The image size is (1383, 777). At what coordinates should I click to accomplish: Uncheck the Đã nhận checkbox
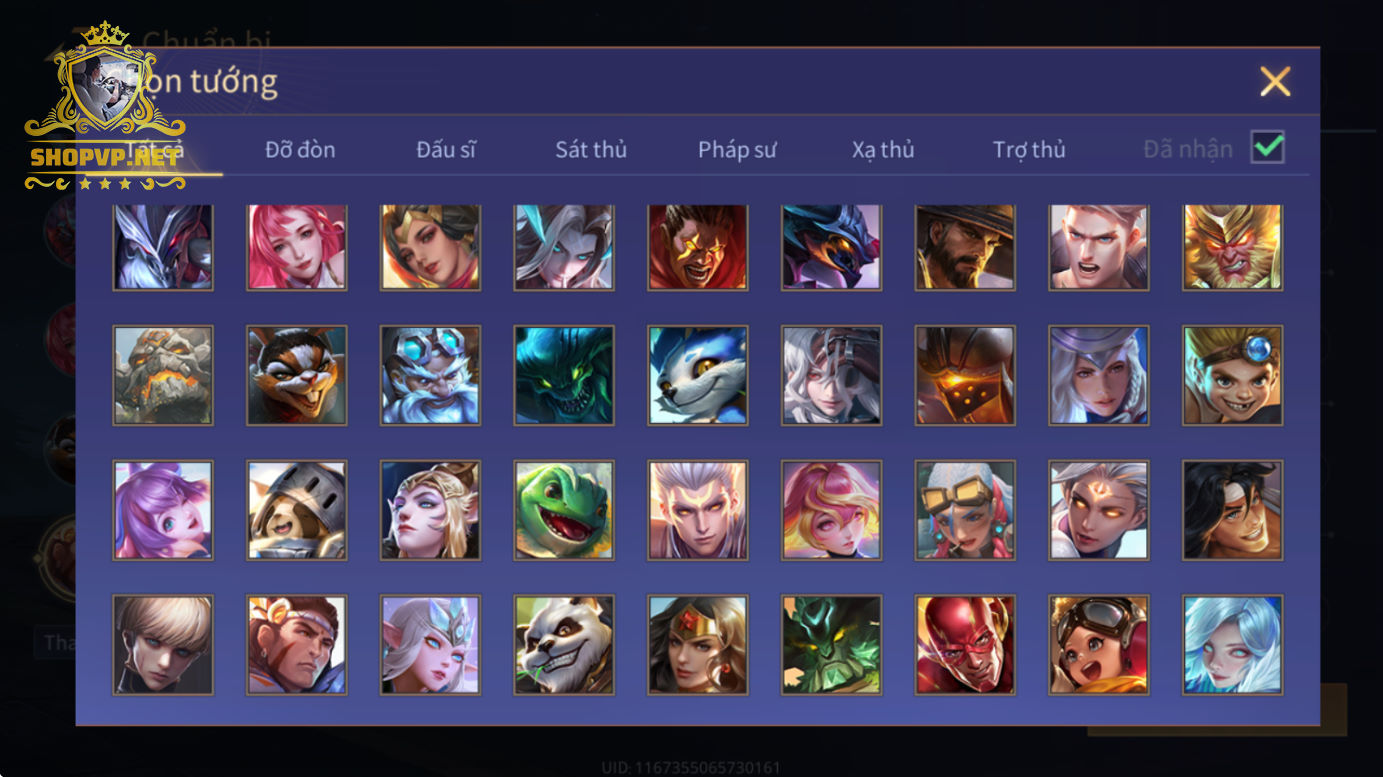pyautogui.click(x=1268, y=148)
